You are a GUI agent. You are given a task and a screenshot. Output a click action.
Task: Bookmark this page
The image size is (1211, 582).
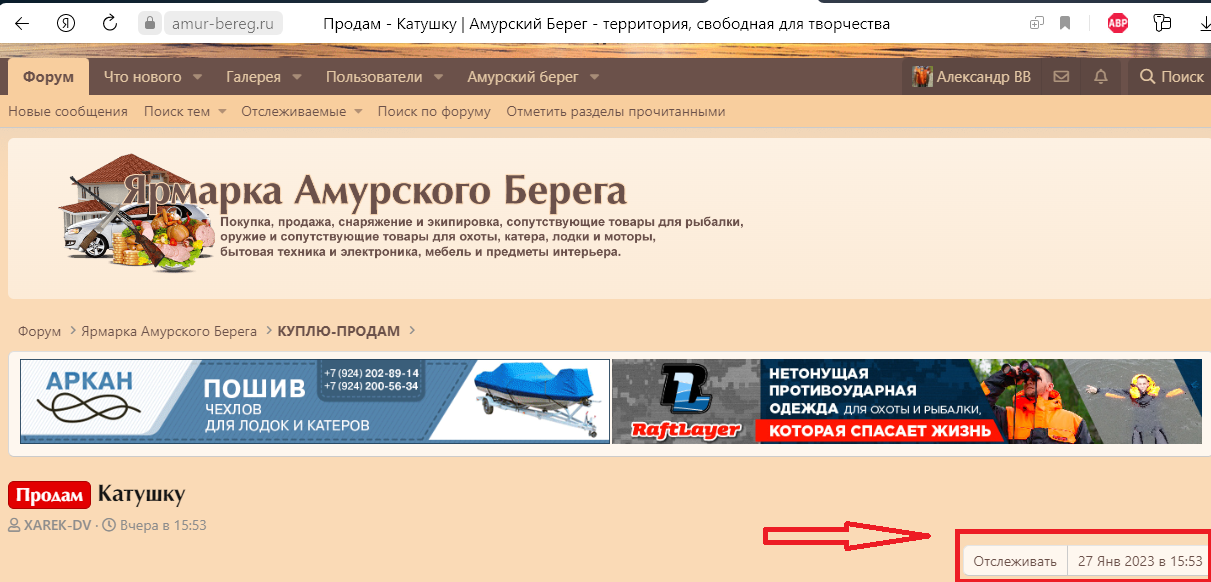coord(1065,23)
